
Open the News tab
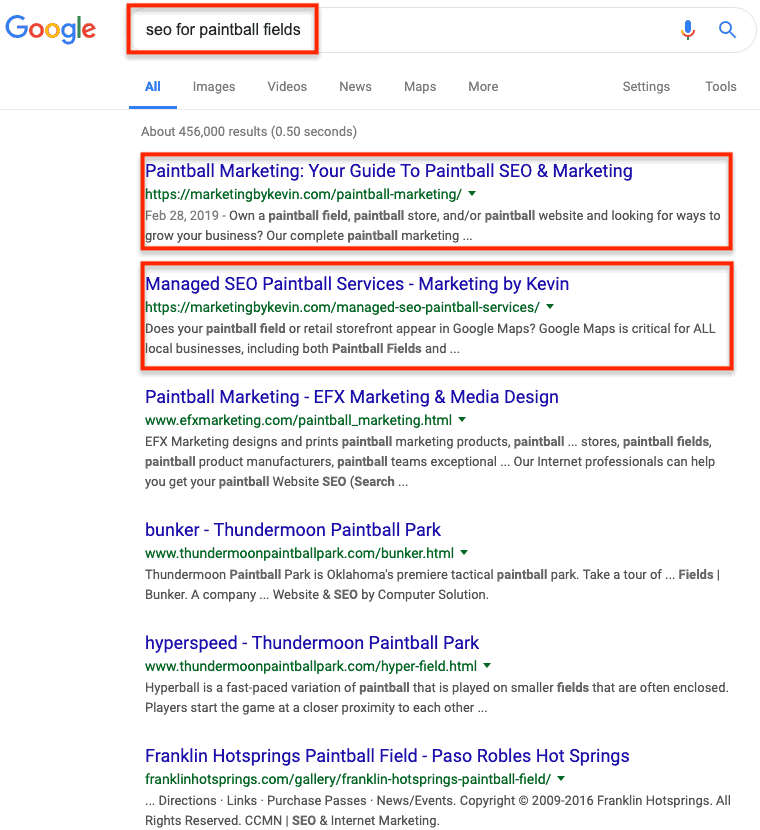coord(355,87)
